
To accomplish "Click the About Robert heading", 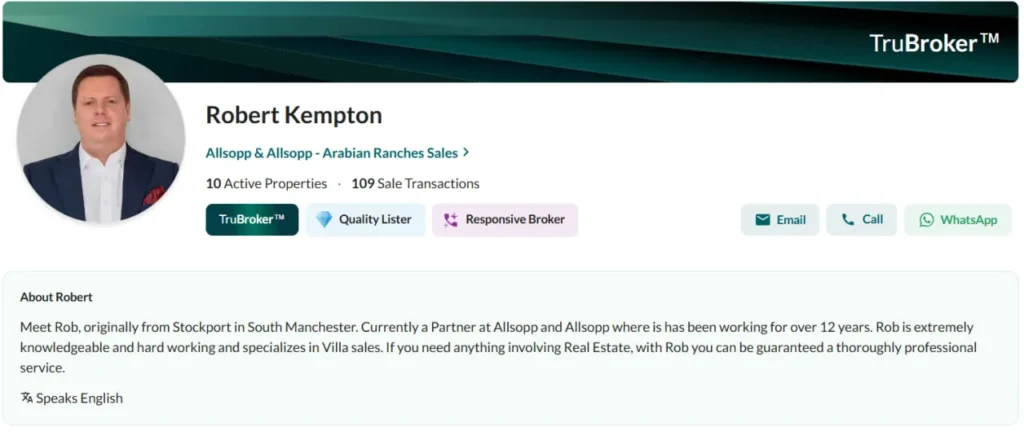I will point(56,297).
